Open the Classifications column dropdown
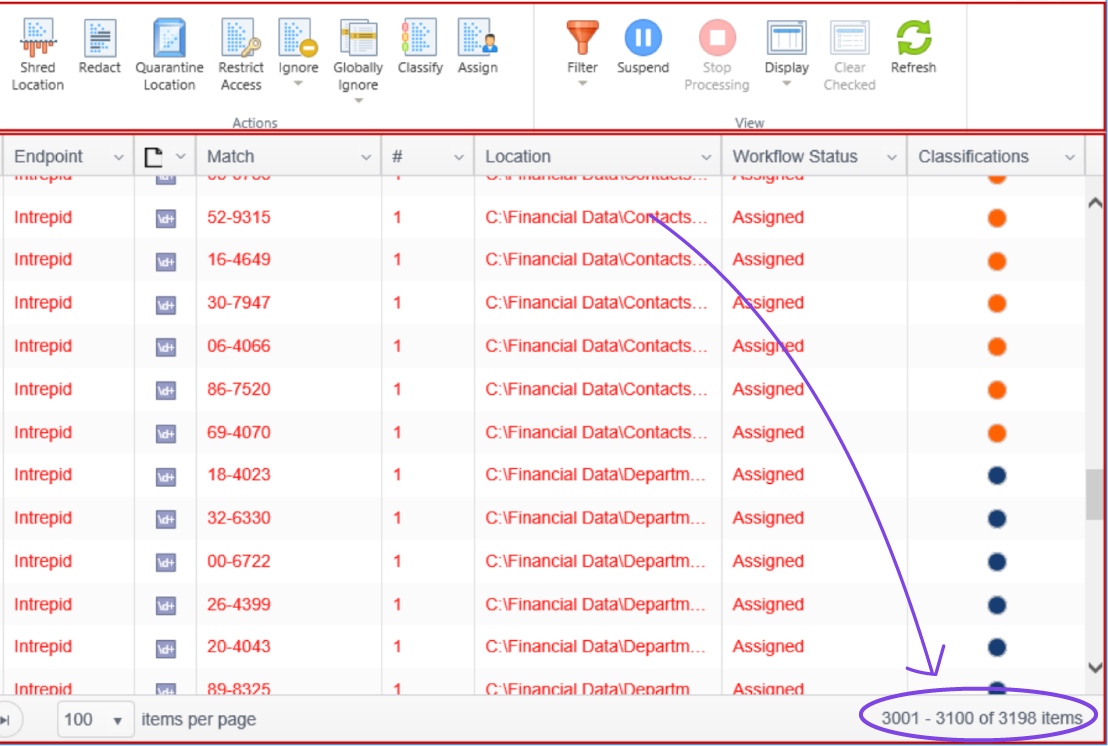This screenshot has height=746, width=1108. coord(1070,158)
